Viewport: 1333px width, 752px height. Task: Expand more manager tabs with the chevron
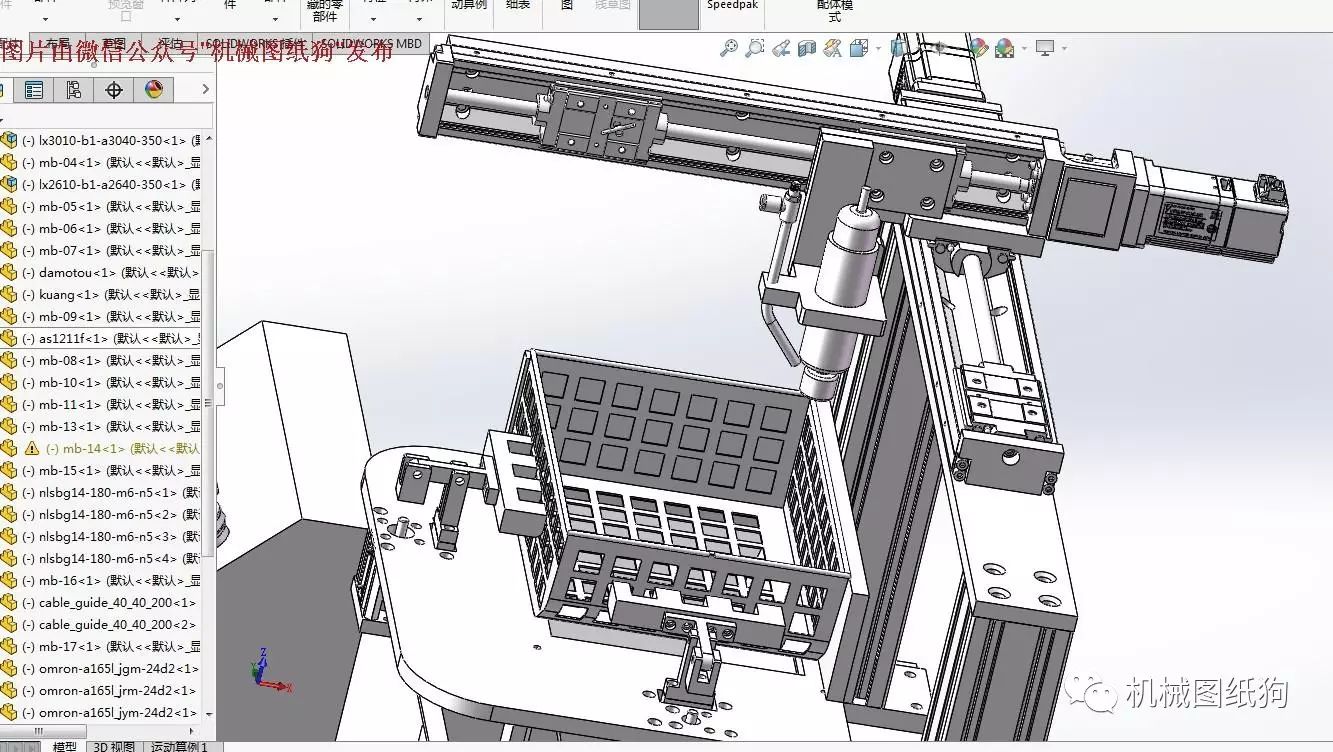205,90
